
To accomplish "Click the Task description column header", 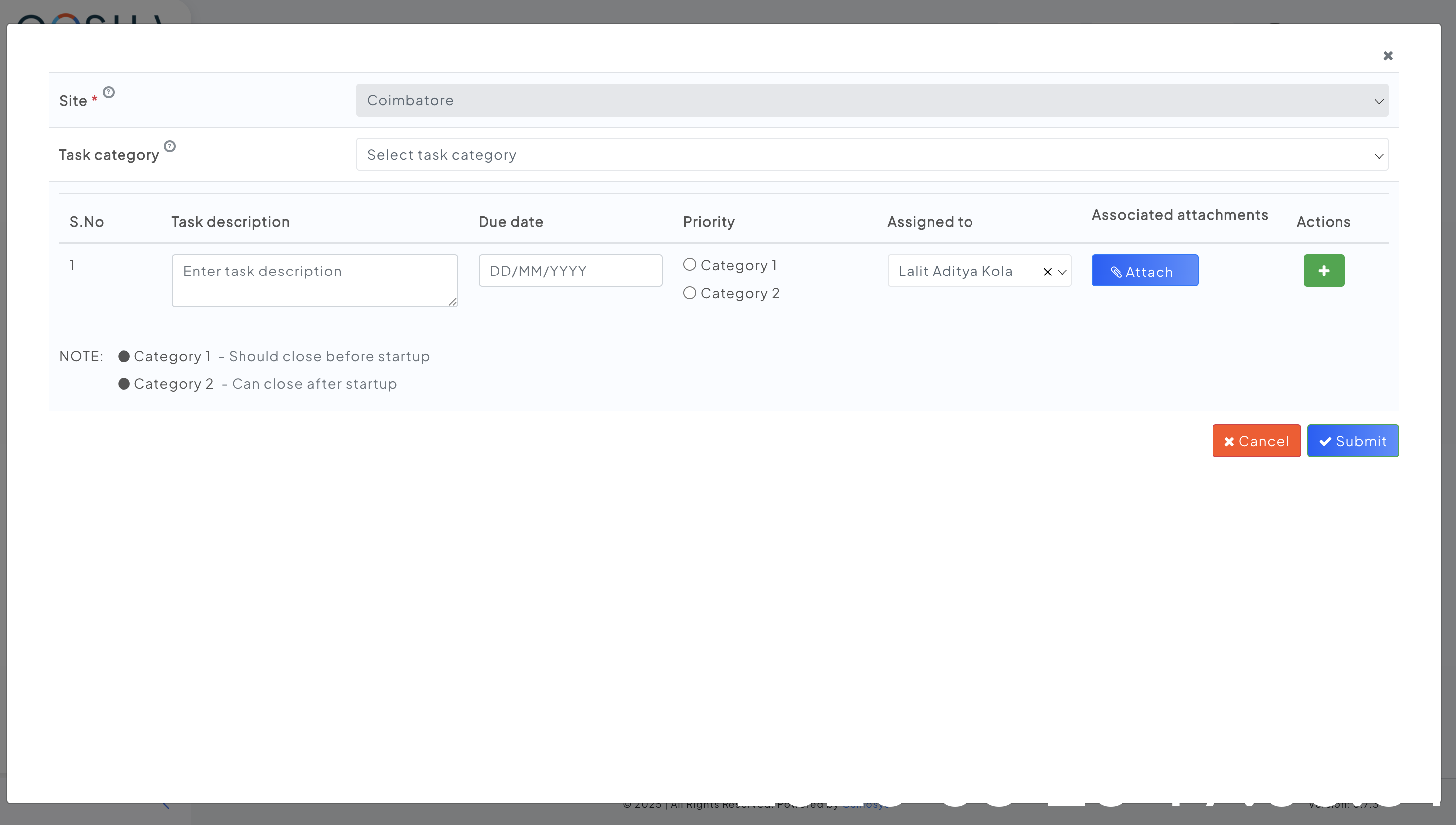I will 231,222.
